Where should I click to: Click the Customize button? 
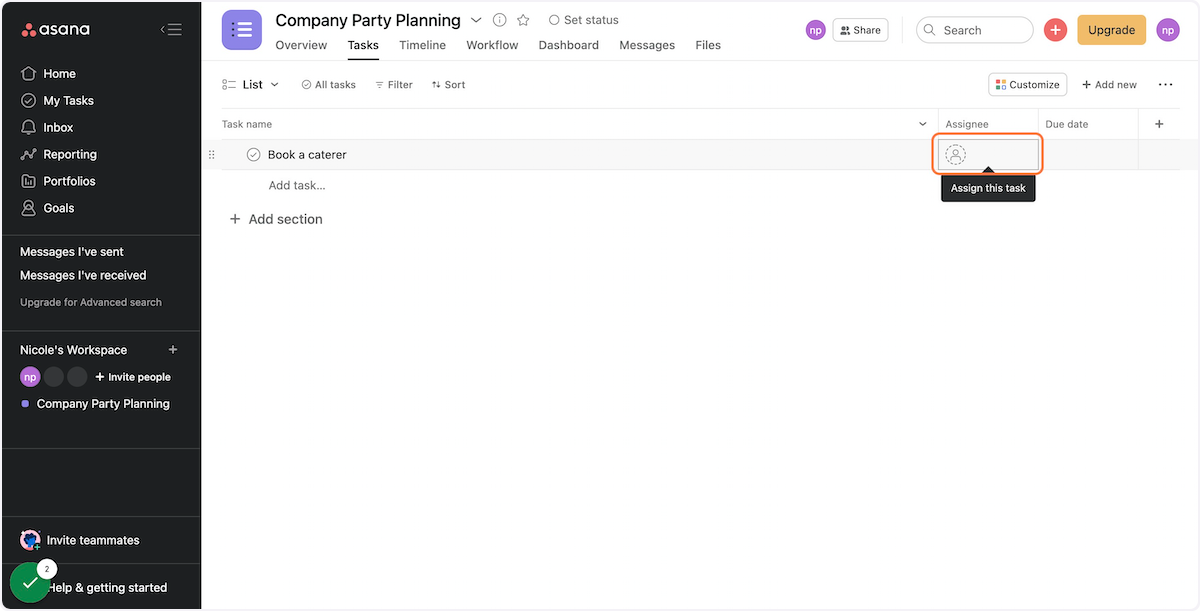[x=1027, y=85]
